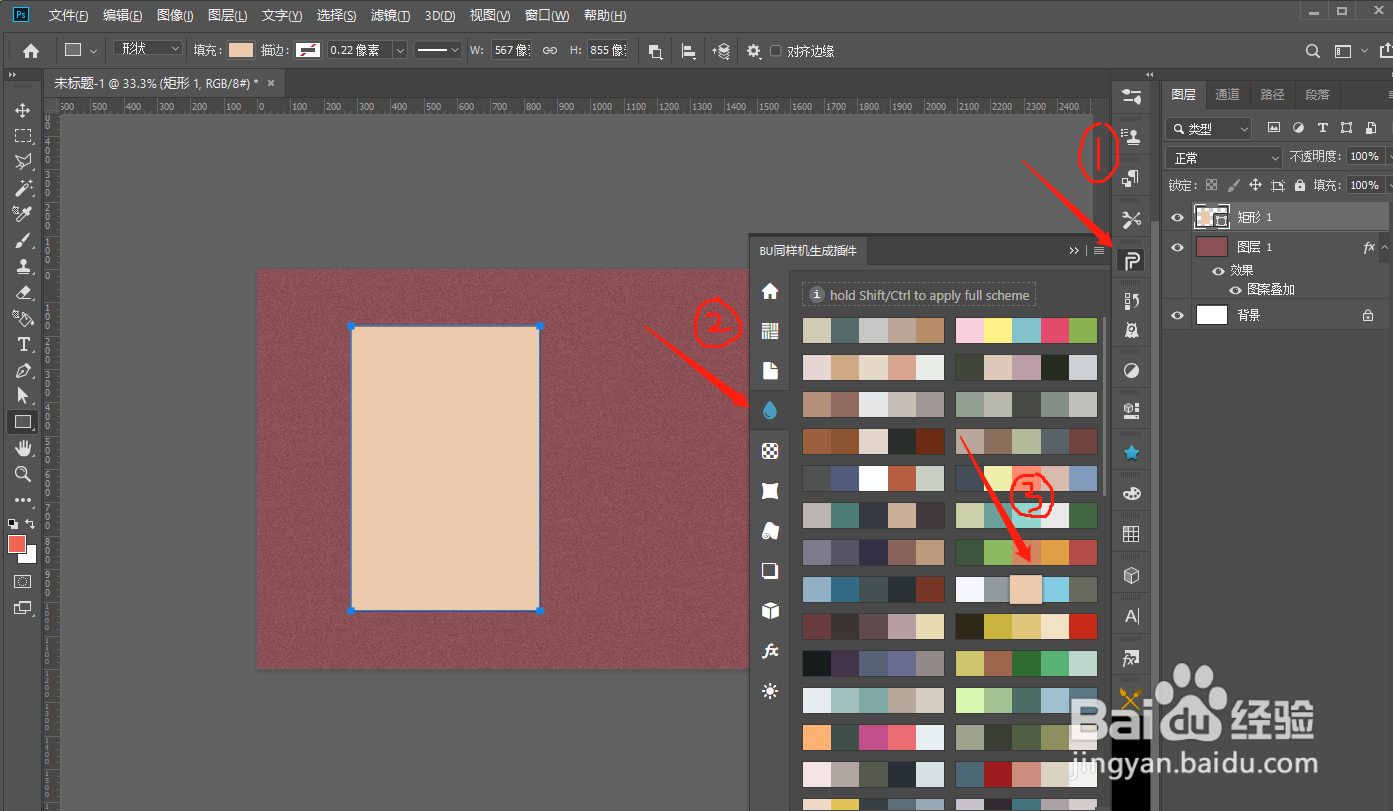Image resolution: width=1393 pixels, height=811 pixels.
Task: Hide the 效果 layer effects
Action: point(1218,271)
